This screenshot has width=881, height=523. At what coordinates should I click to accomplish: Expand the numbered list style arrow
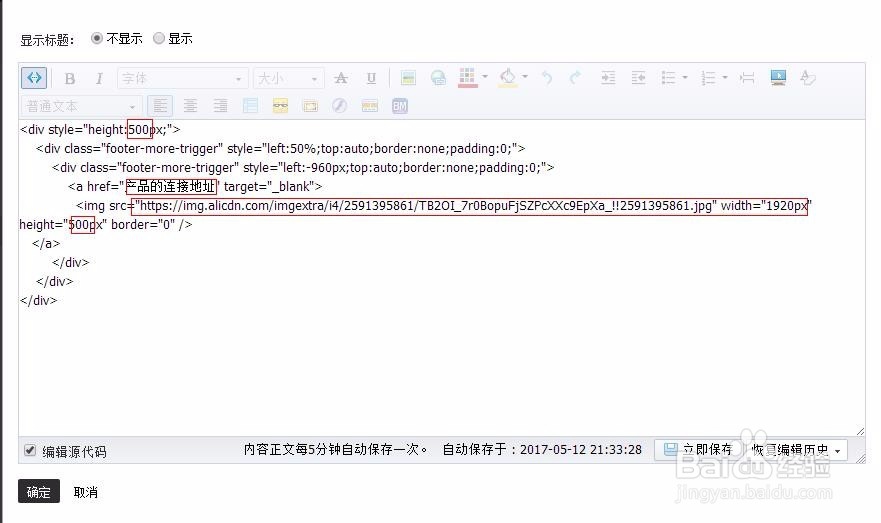point(725,78)
